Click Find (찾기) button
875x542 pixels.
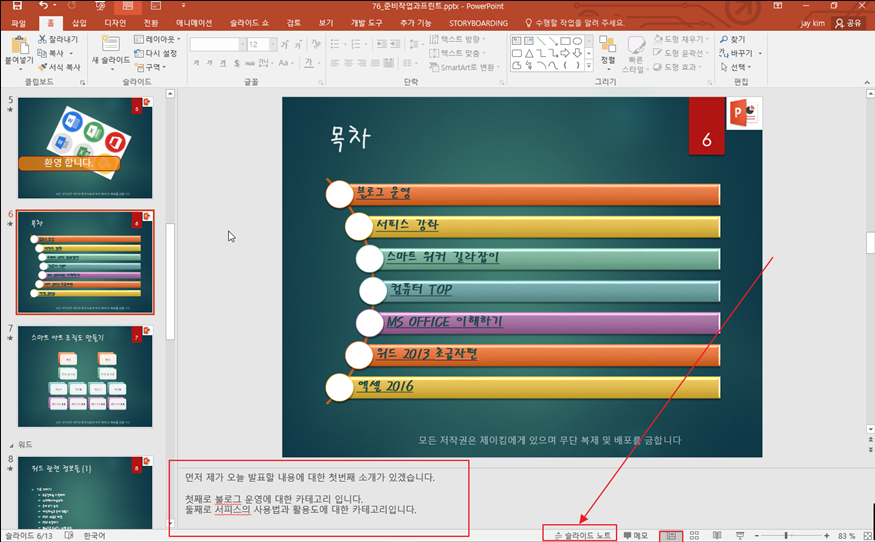(x=732, y=39)
